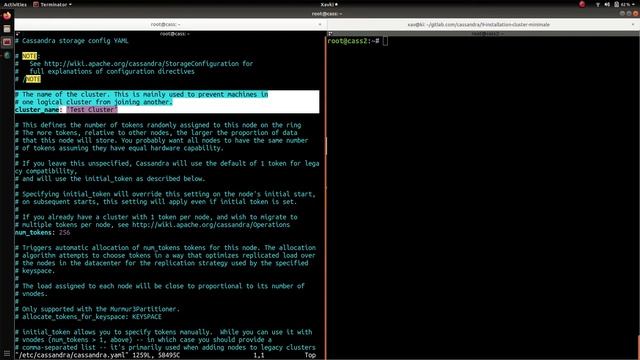Click the vim status filename /etc/cassandra/cassandra.yaml
640x360 pixels.
point(72,356)
